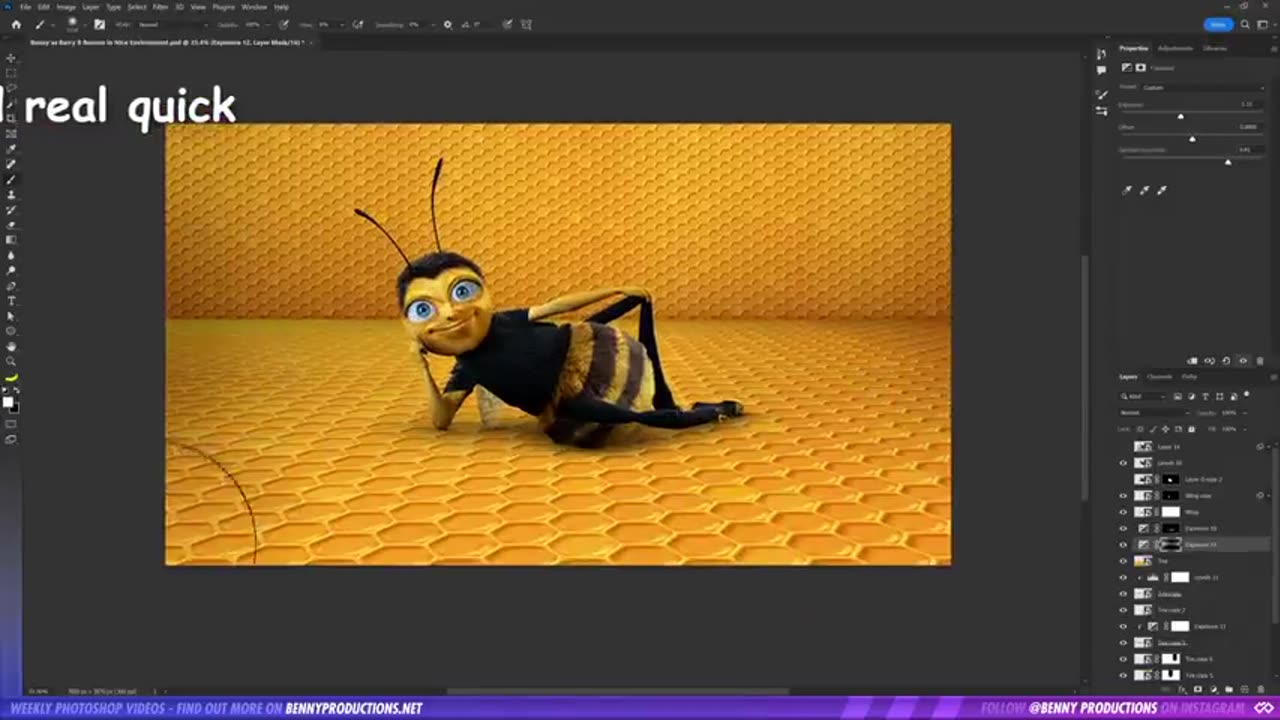
Task: Select the Type tool in toolbar
Action: pyautogui.click(x=11, y=300)
